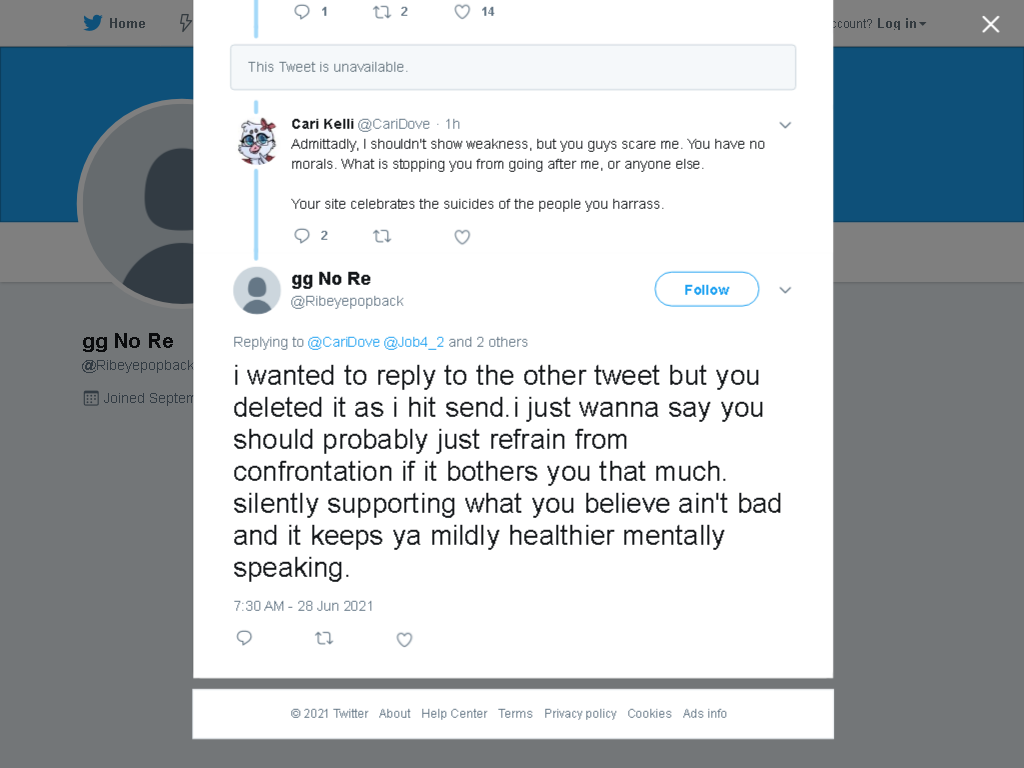Retweet Cari Kelli's tweet
This screenshot has width=1024, height=768.
tap(382, 236)
